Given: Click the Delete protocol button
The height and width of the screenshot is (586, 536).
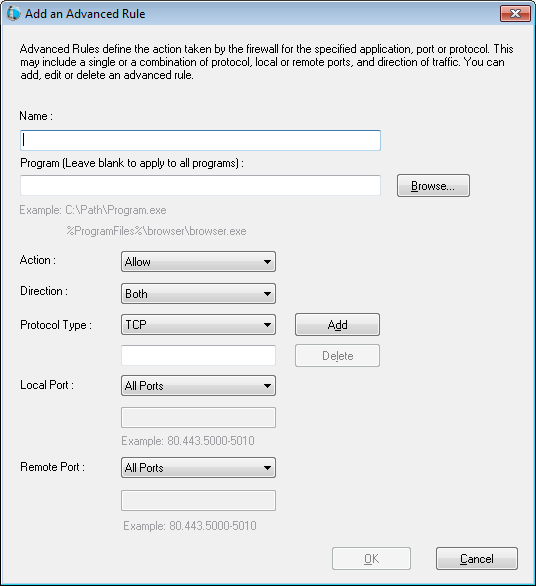Looking at the screenshot, I should point(337,355).
